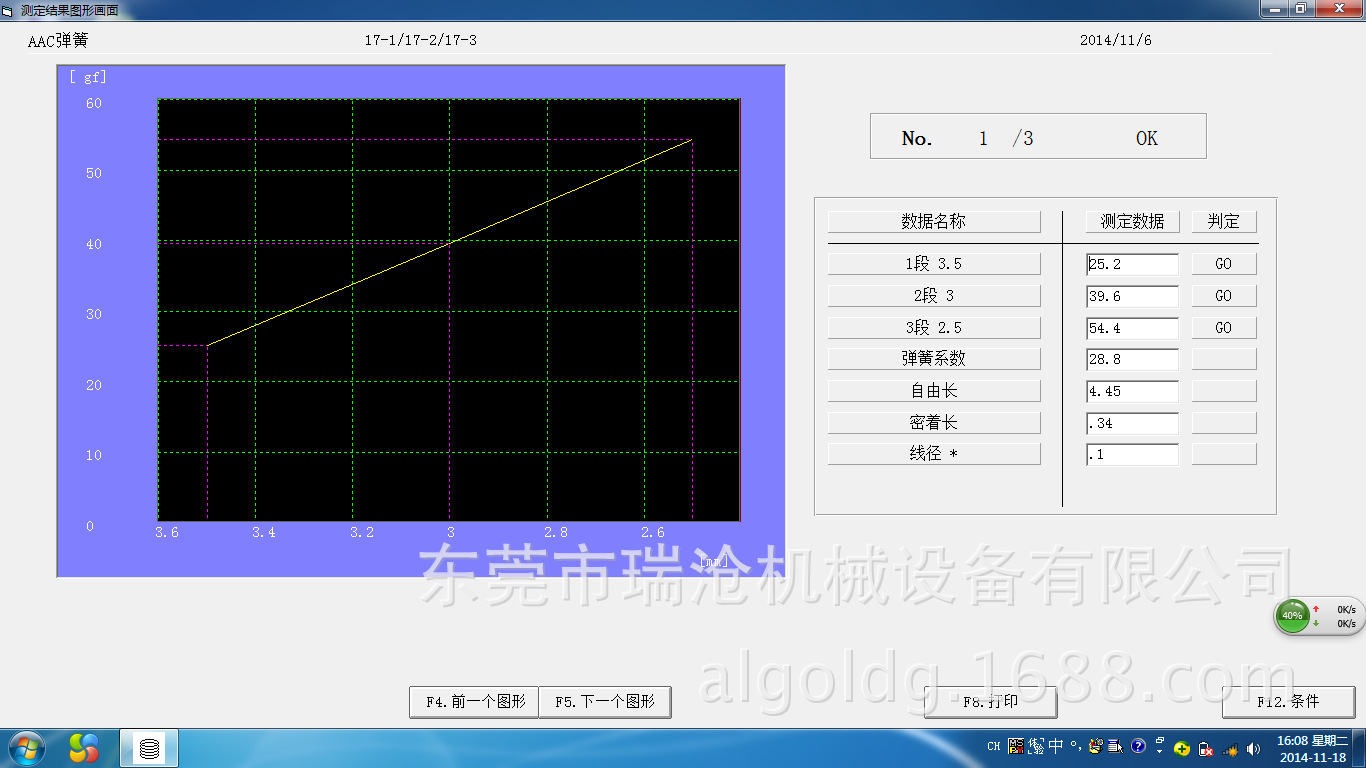
Task: Click the empty judgment box for 弹簧系数
Action: coord(1224,359)
